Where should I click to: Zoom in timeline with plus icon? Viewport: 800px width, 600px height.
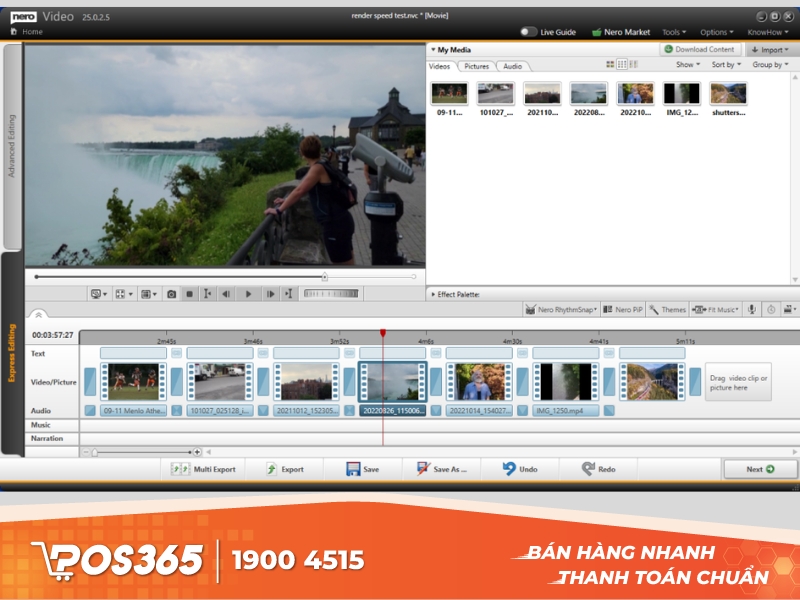pos(197,452)
